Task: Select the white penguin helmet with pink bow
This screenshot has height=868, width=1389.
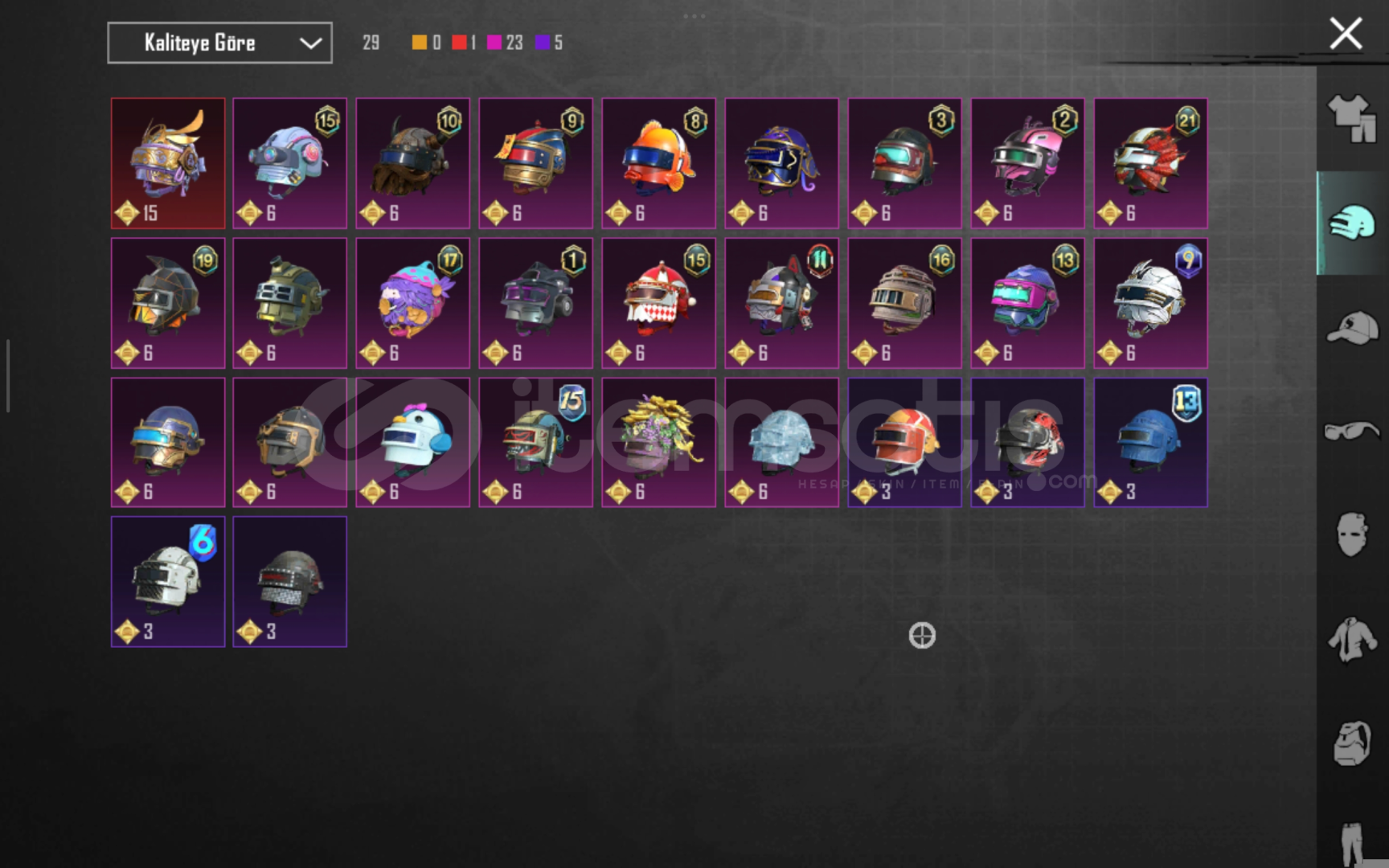Action: tap(413, 442)
